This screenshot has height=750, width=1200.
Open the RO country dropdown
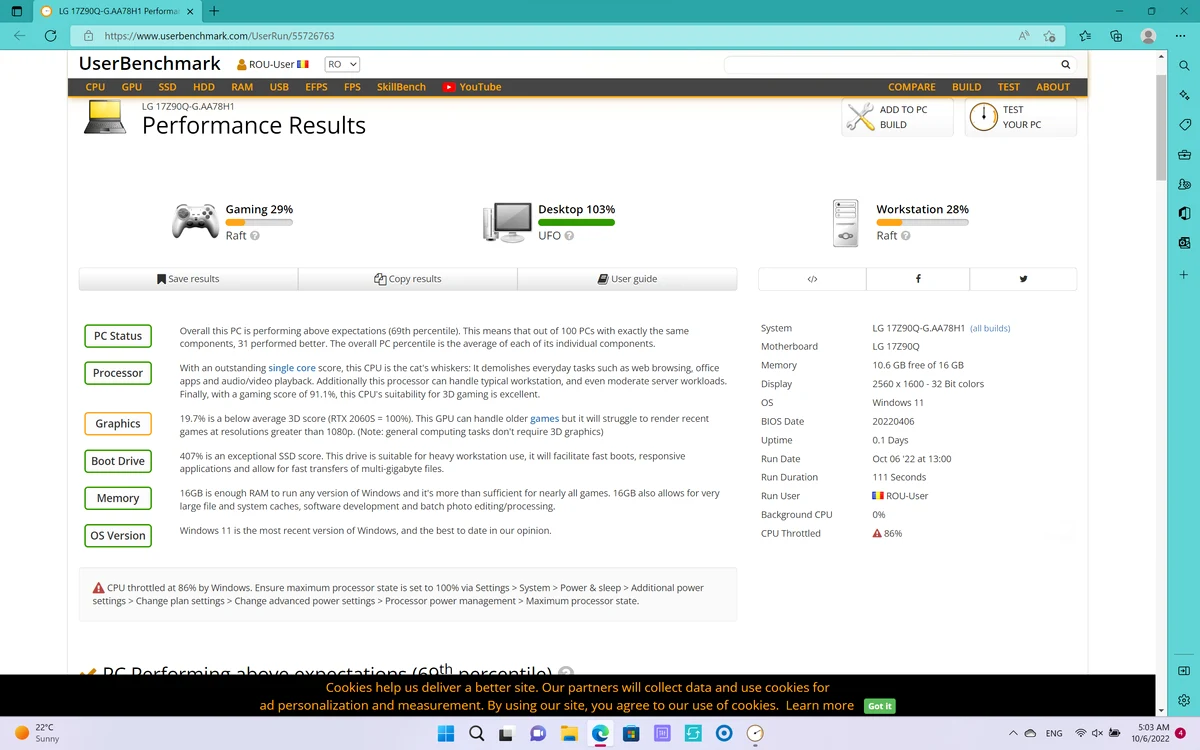pos(342,64)
